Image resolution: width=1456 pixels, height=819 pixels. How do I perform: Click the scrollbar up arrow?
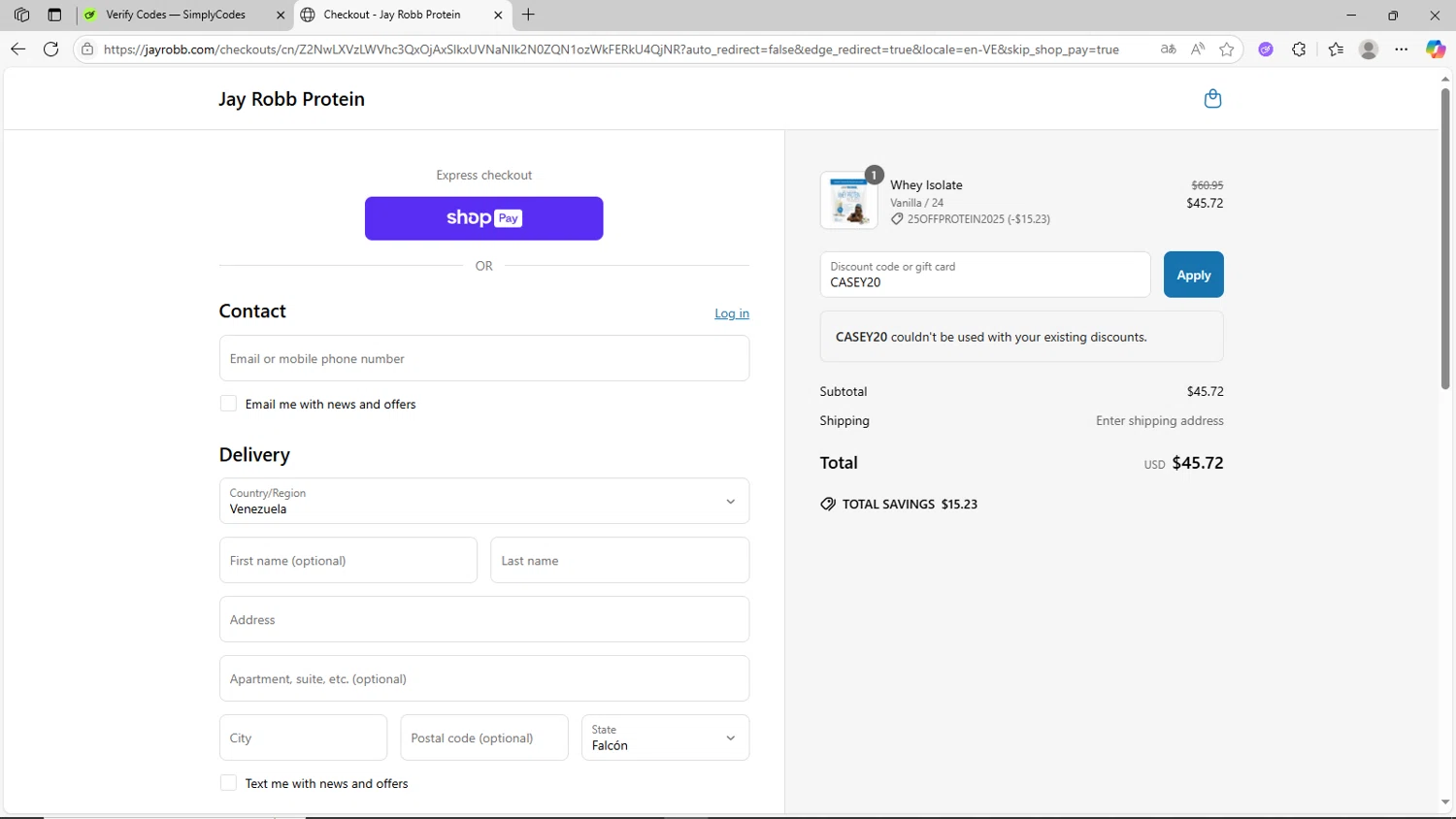click(1445, 79)
